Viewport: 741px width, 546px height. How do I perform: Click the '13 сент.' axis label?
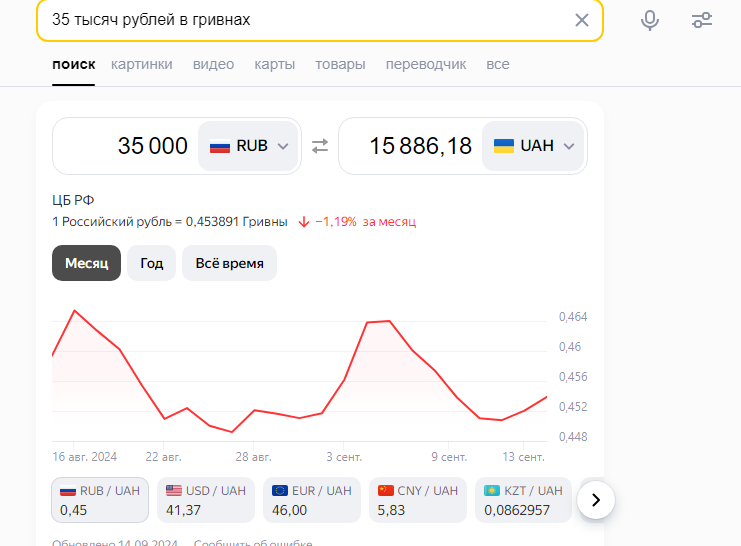click(x=523, y=457)
